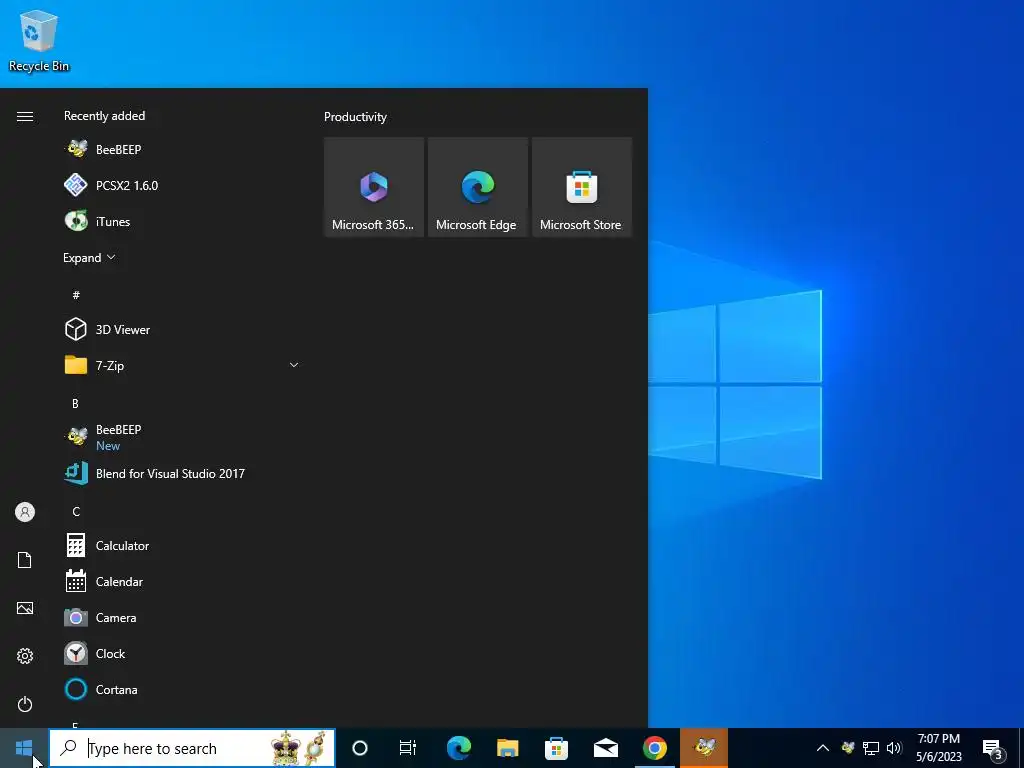Open the notification Action Center
The height and width of the screenshot is (768, 1024).
(993, 749)
